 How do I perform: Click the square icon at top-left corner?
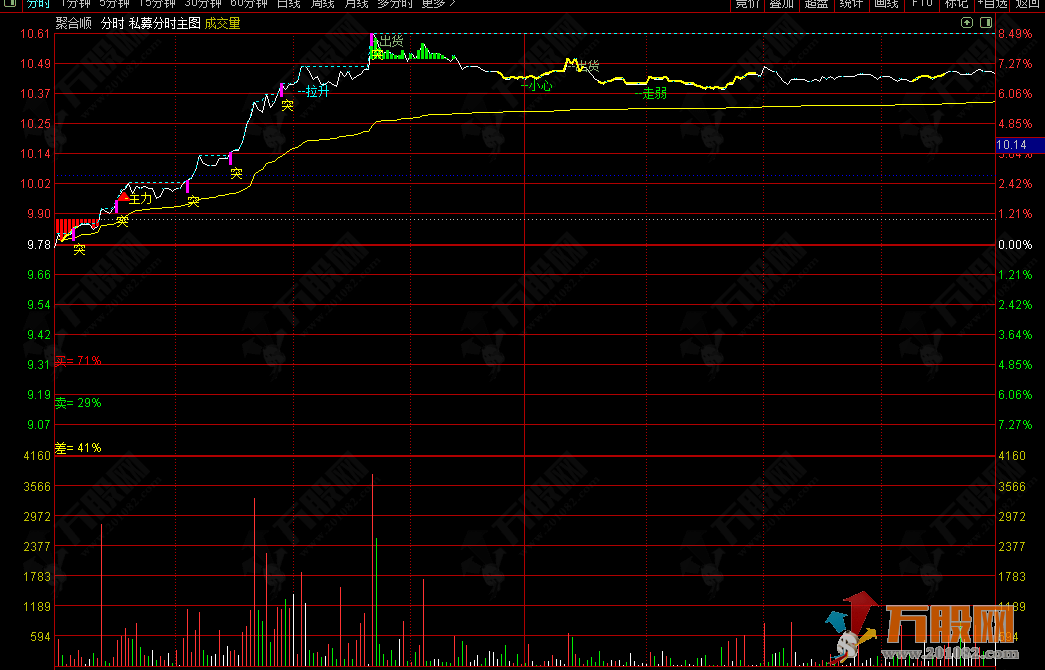(x=8, y=4)
